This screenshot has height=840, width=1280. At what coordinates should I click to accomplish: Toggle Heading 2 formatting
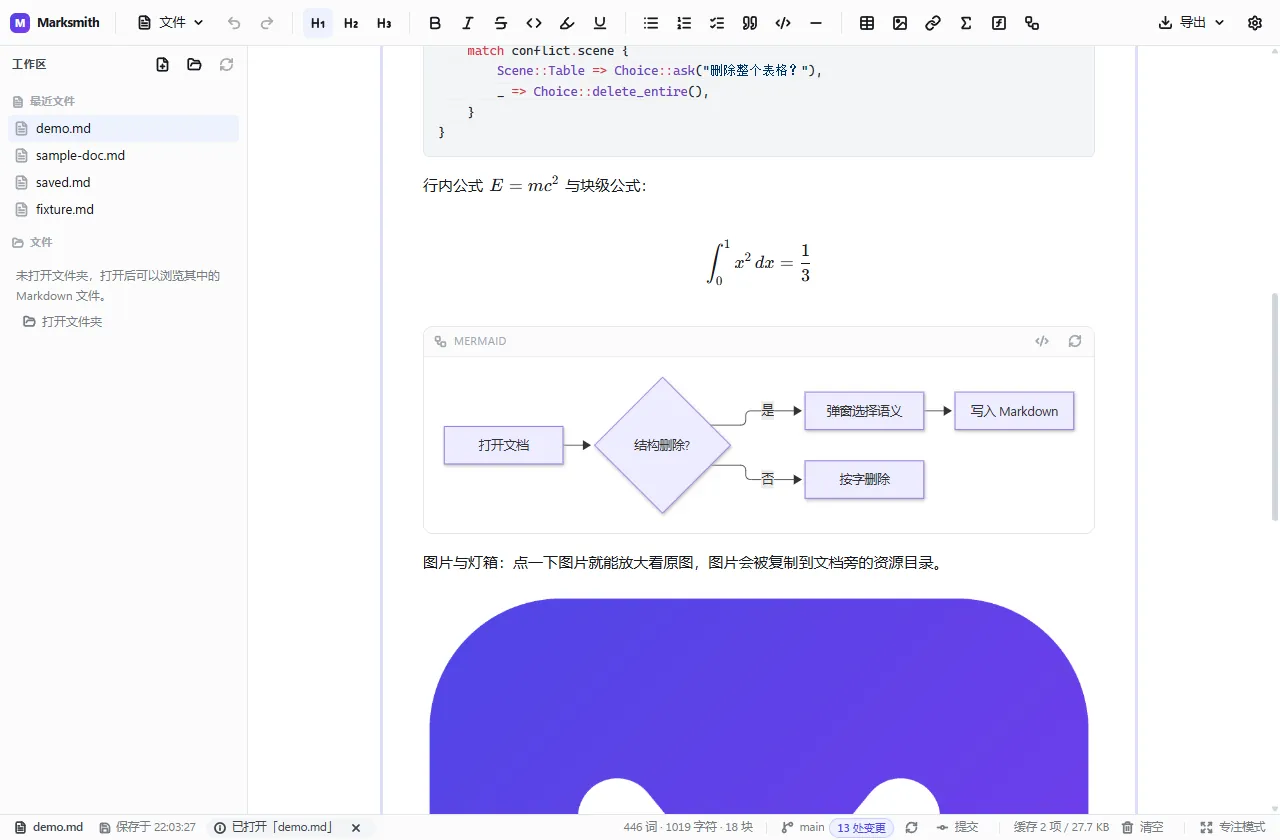351,23
